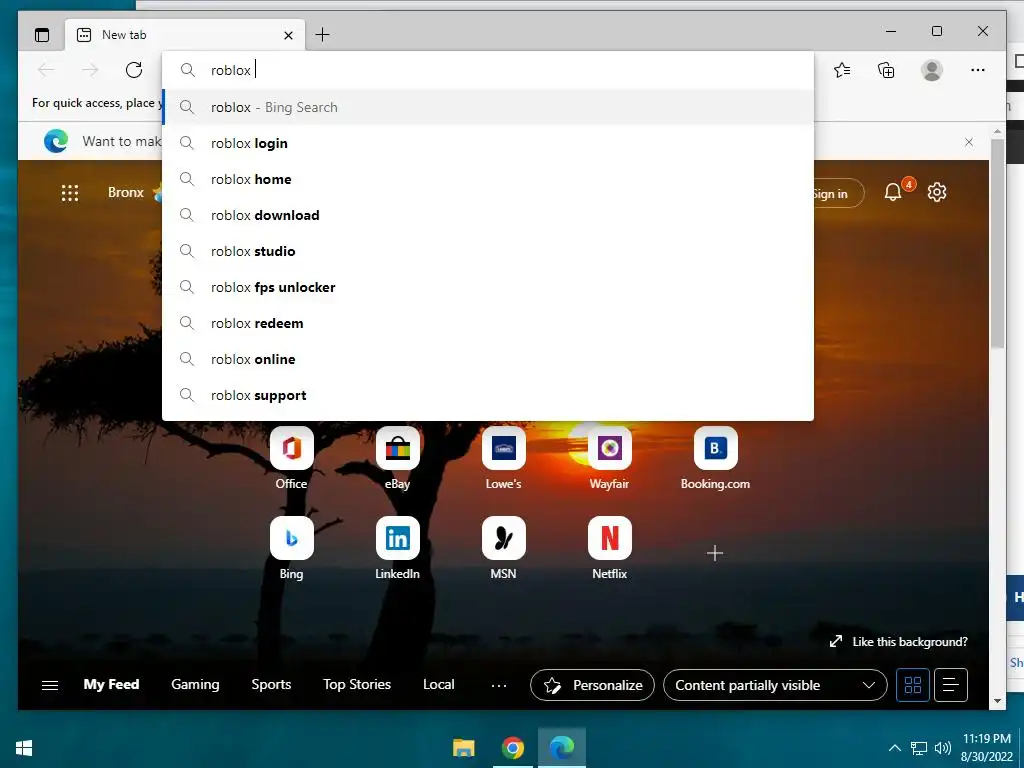Click Like this background link
The height and width of the screenshot is (768, 1024).
click(x=899, y=642)
